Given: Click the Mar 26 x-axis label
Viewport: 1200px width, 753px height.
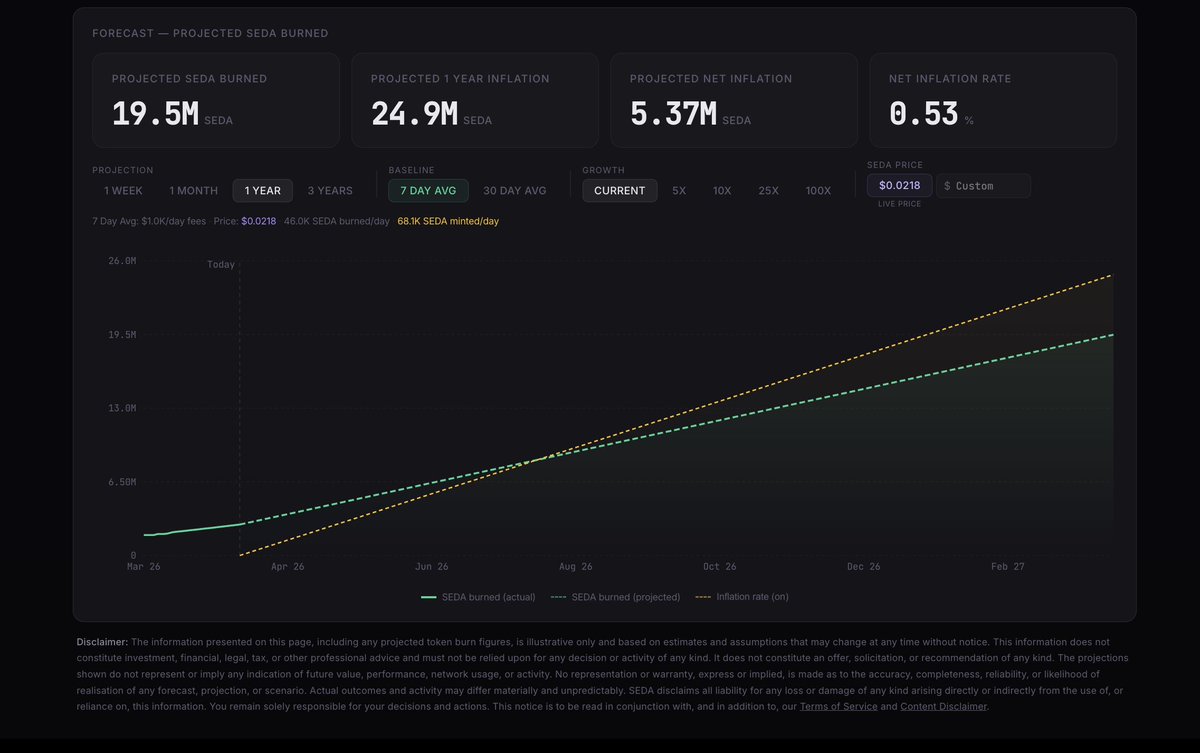Looking at the screenshot, I should pos(144,567).
